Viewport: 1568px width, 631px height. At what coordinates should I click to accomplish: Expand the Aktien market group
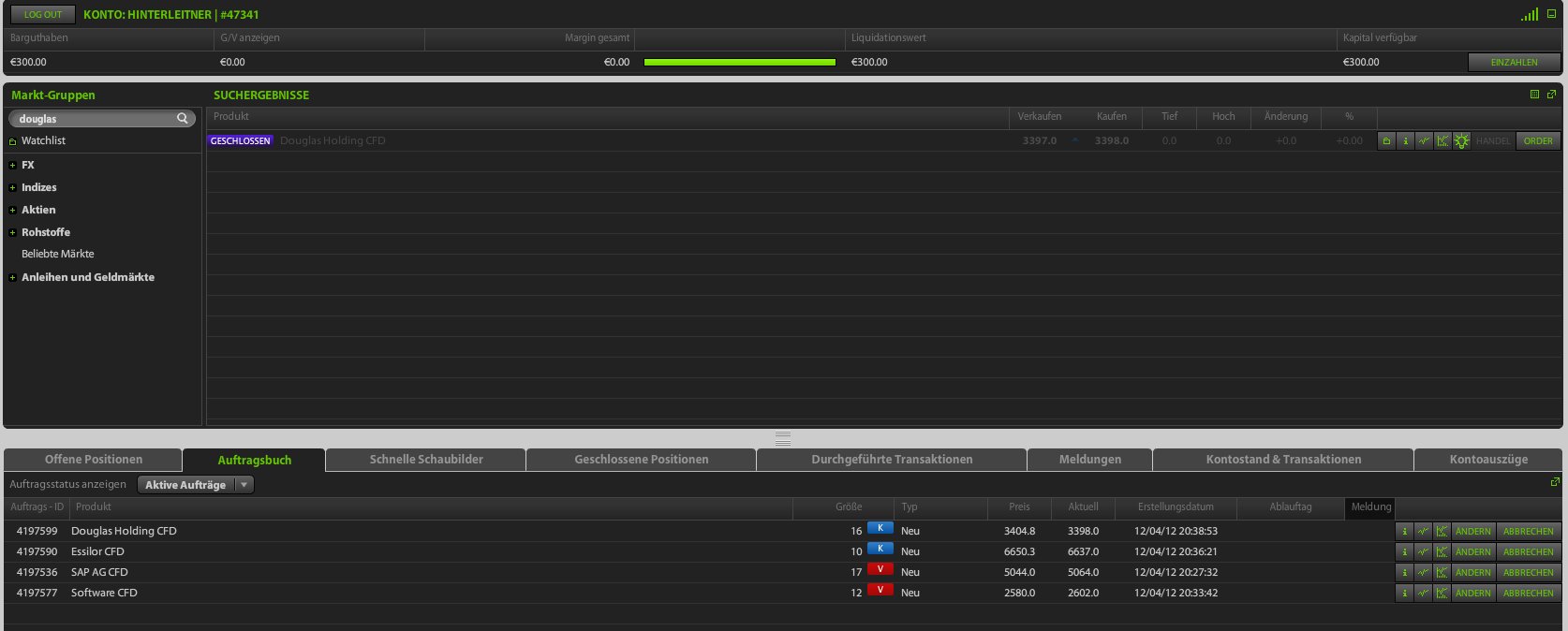[x=13, y=210]
